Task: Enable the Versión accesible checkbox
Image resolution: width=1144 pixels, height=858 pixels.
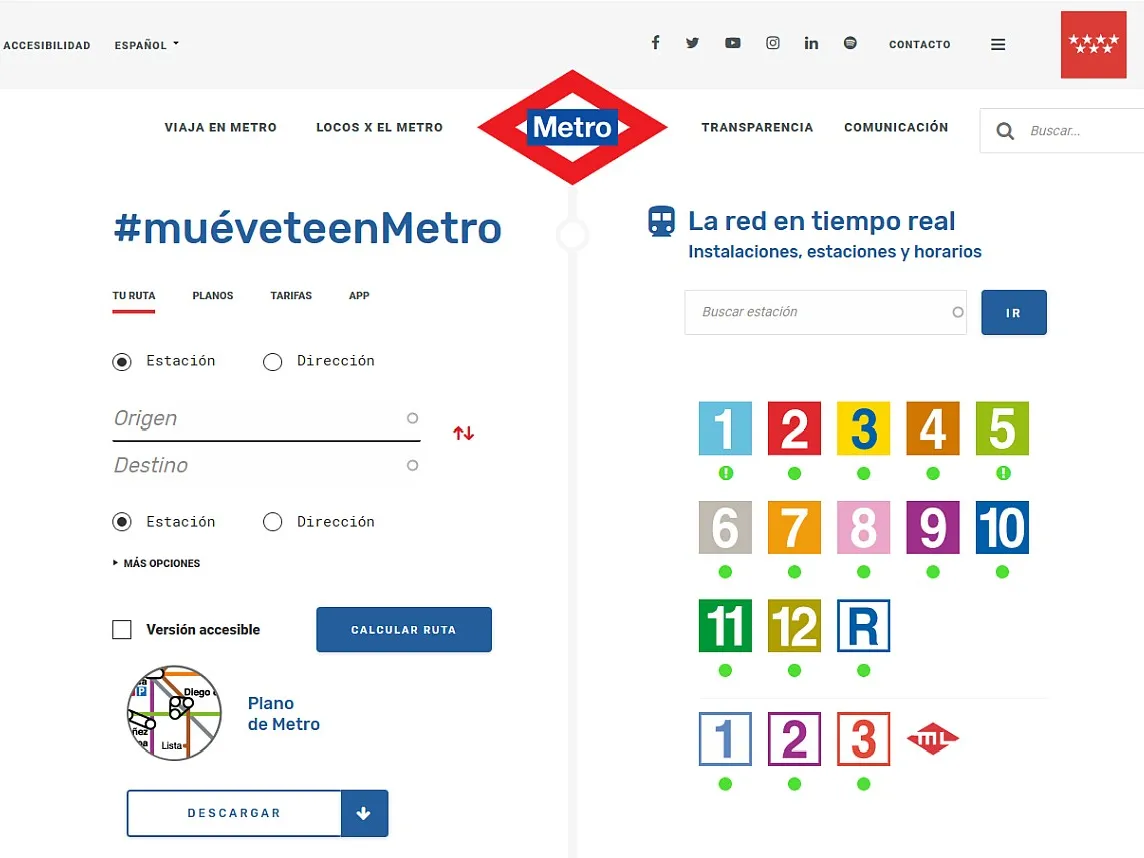Action: 122,630
